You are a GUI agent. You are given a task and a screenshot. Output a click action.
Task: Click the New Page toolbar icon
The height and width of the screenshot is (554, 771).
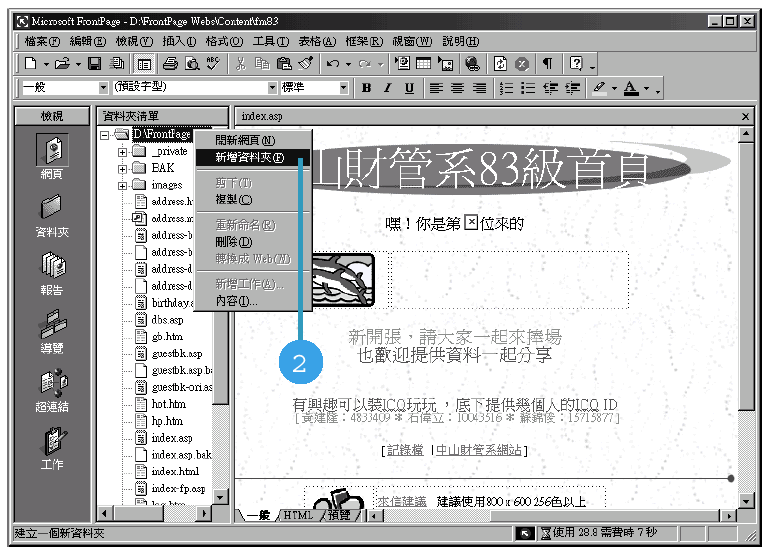pyautogui.click(x=30, y=63)
